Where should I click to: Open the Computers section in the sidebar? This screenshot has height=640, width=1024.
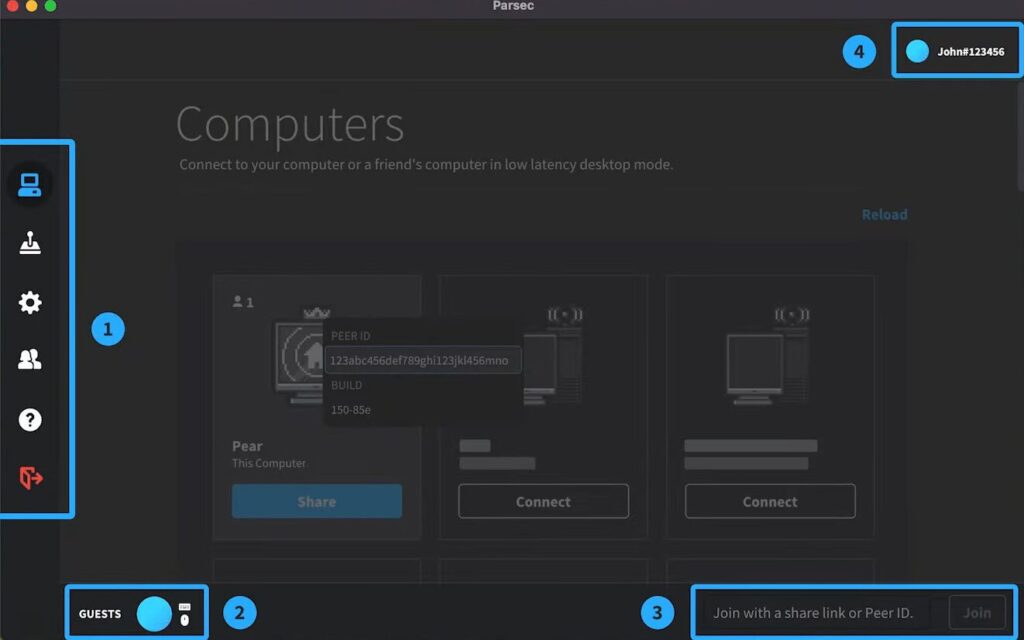click(x=30, y=185)
